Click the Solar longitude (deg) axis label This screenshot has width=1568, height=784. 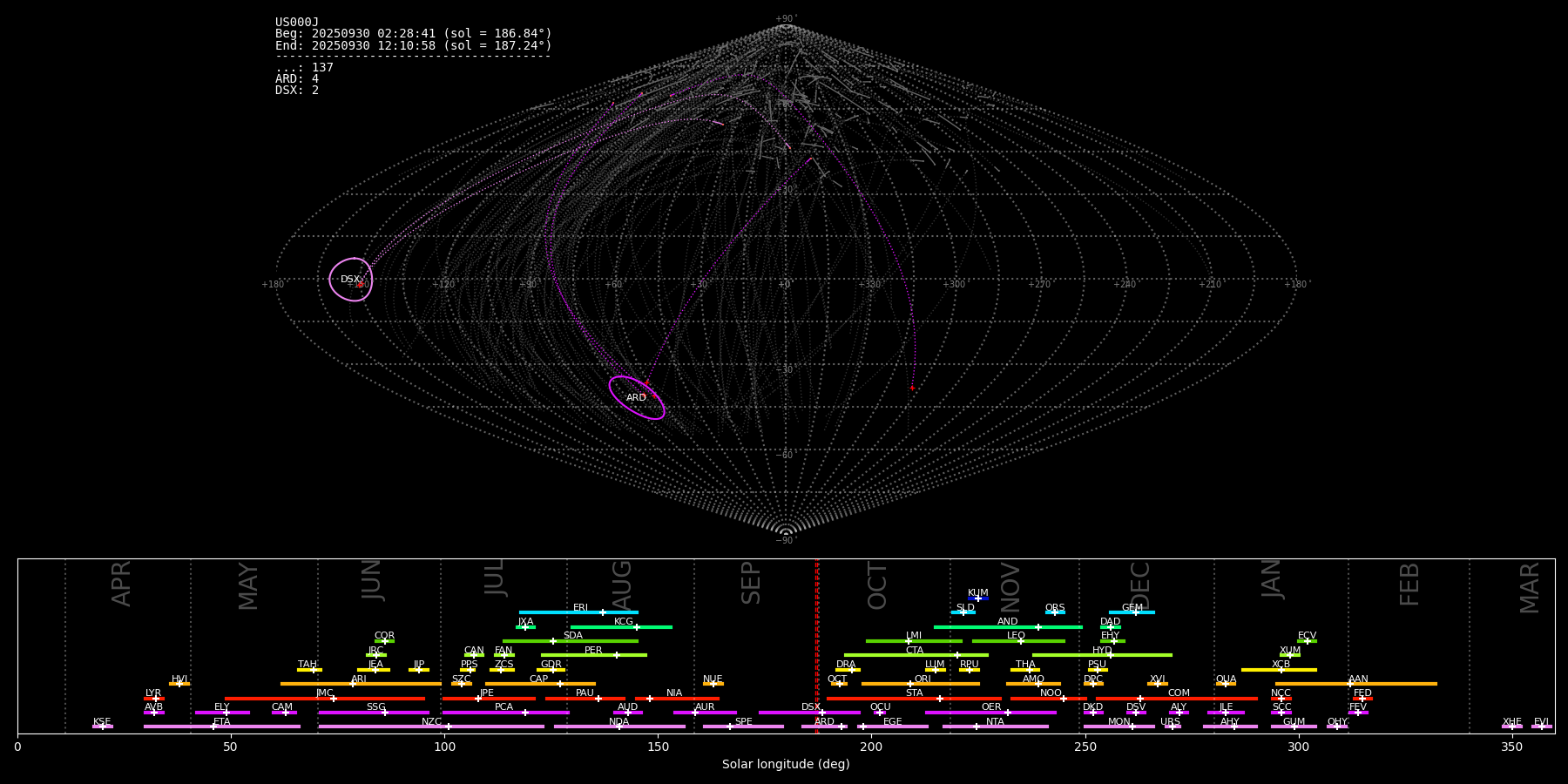[x=786, y=765]
